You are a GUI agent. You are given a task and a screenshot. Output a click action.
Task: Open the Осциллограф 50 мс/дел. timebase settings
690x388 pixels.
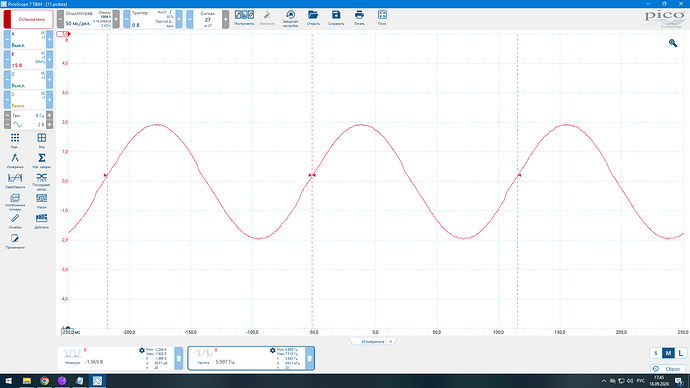pyautogui.click(x=88, y=19)
